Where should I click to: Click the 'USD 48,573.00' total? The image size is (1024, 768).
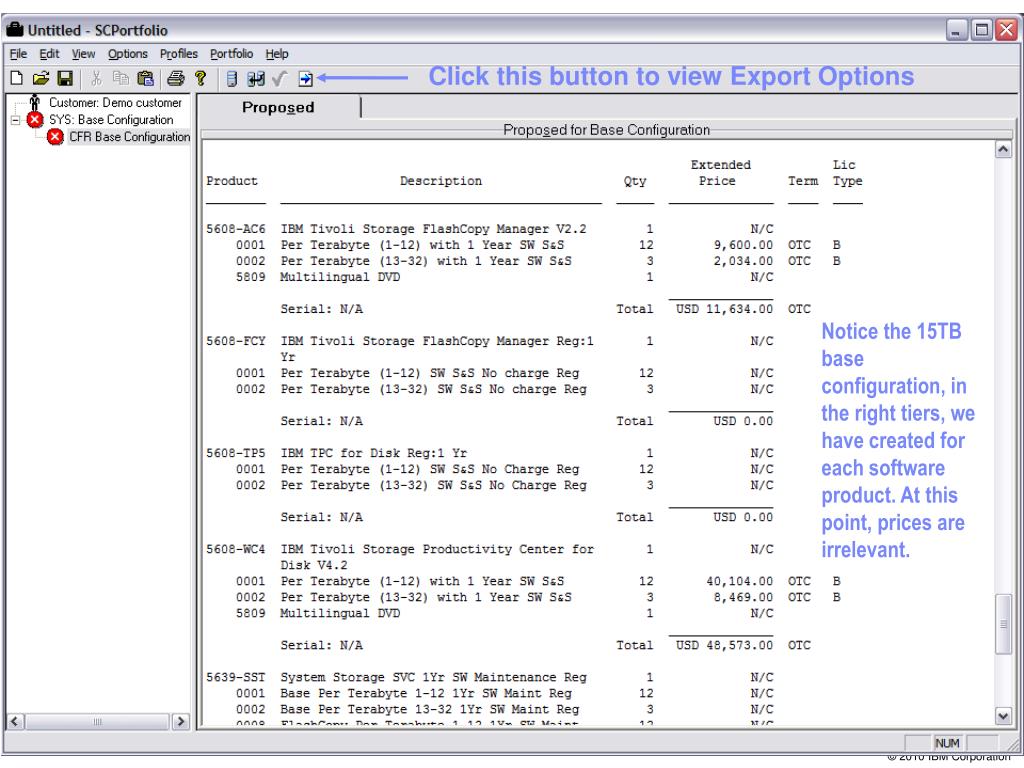click(724, 645)
